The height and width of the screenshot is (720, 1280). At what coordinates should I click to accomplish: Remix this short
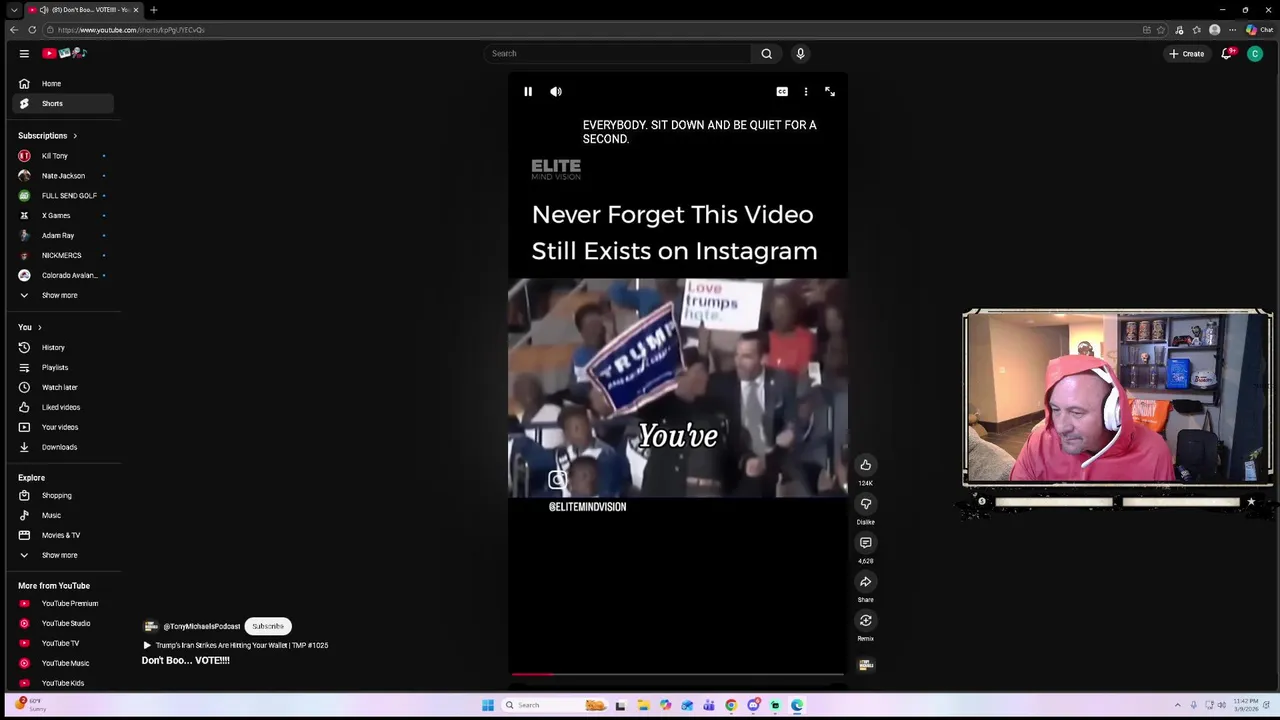(866, 621)
